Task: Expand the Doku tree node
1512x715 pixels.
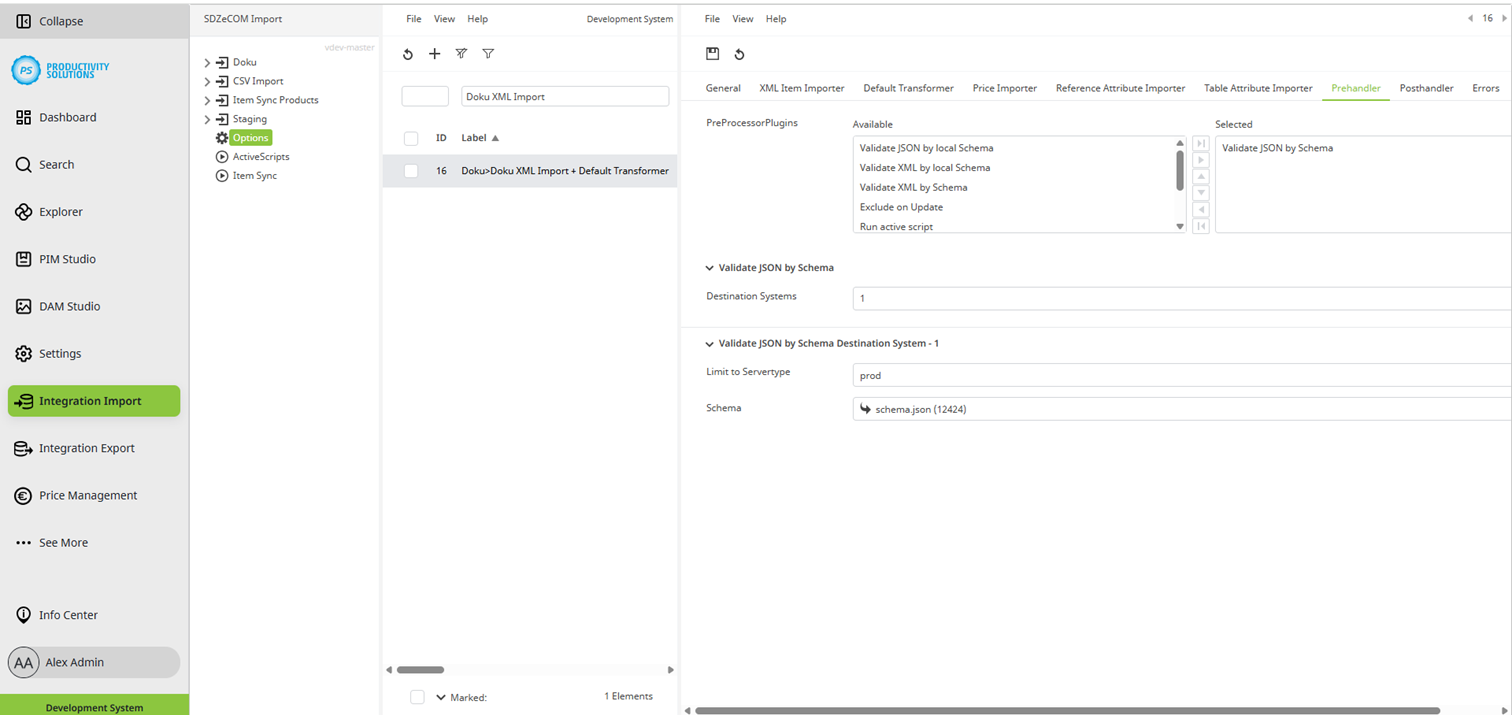Action: tap(207, 61)
